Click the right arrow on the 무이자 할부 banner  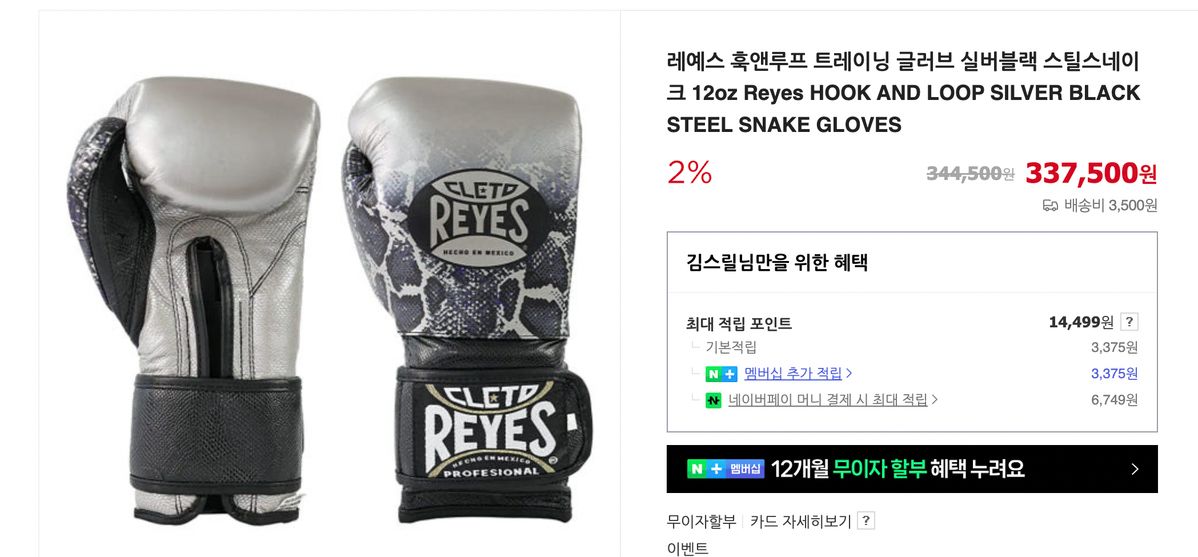pyautogui.click(x=1135, y=469)
